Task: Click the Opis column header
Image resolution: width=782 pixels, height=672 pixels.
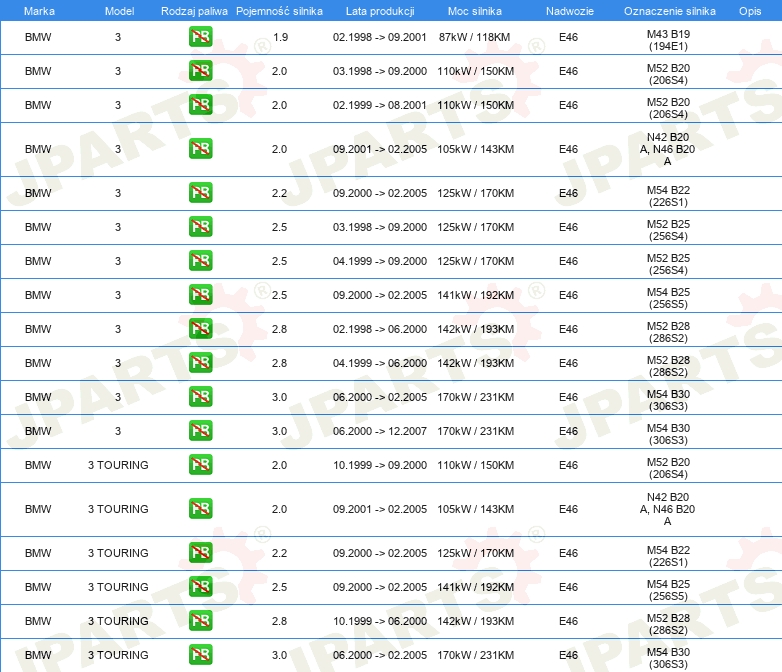Action: pos(749,10)
